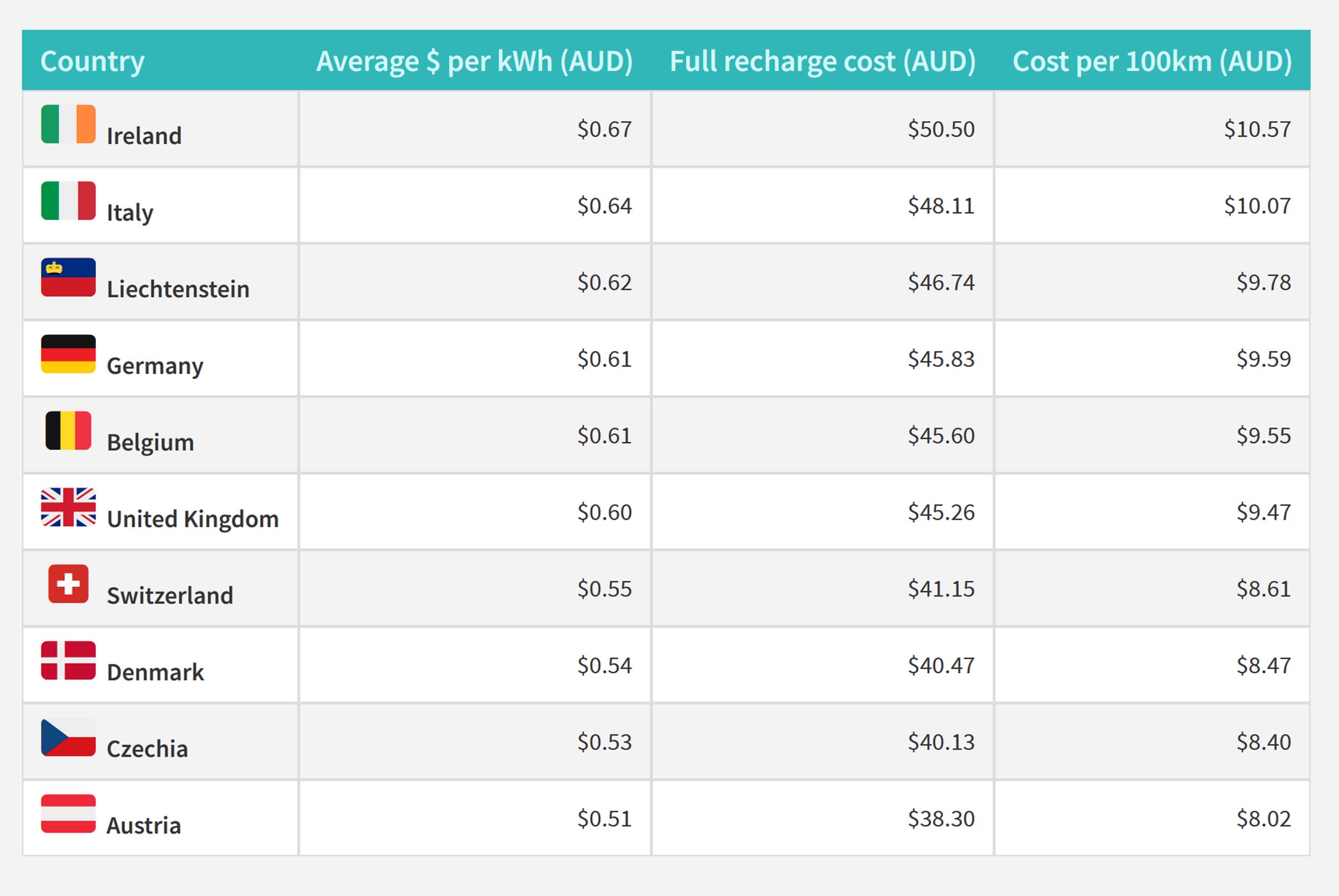Screen dimensions: 1339x896
Task: Click the Cost per 100km (AUD) header
Action: (x=1152, y=62)
